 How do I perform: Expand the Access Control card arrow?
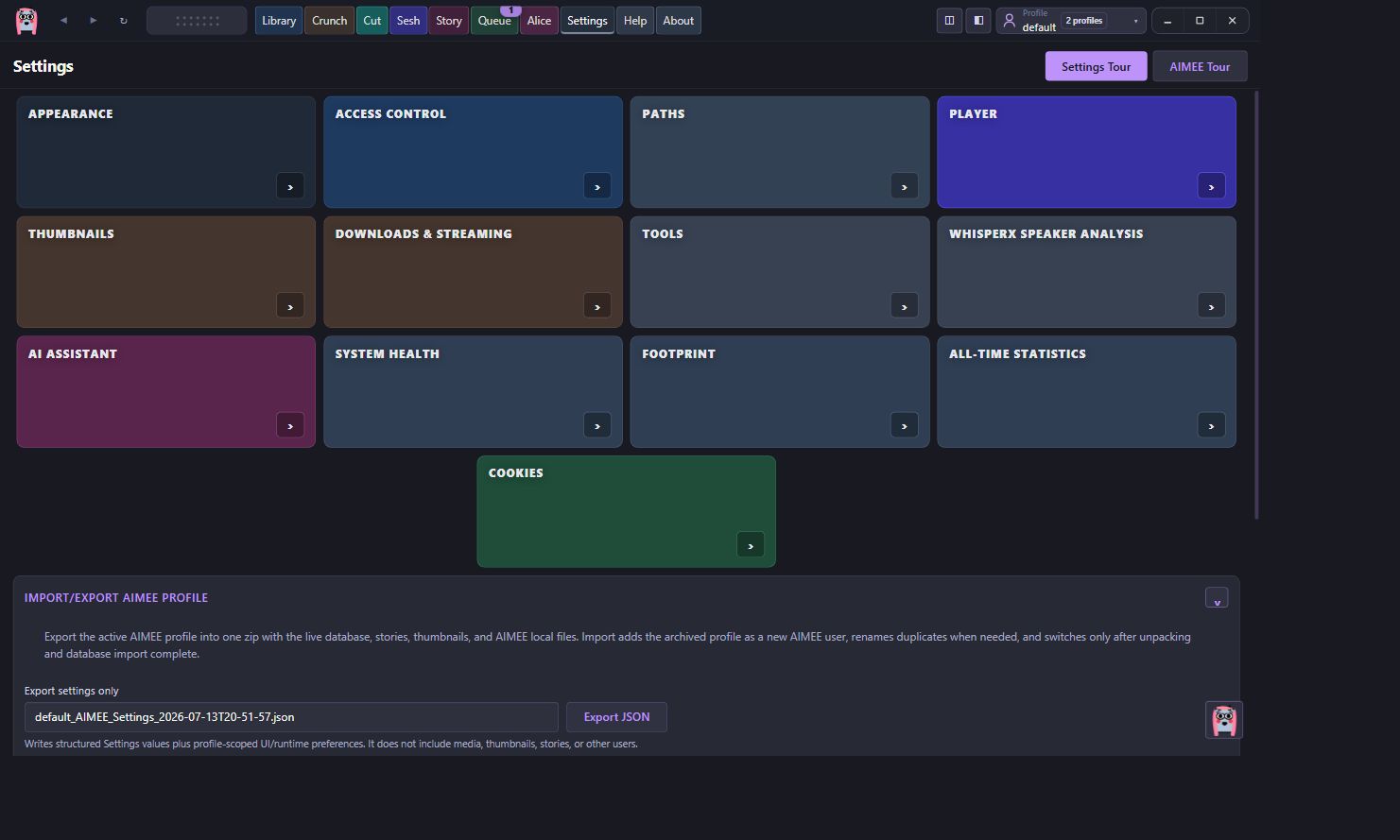point(597,186)
